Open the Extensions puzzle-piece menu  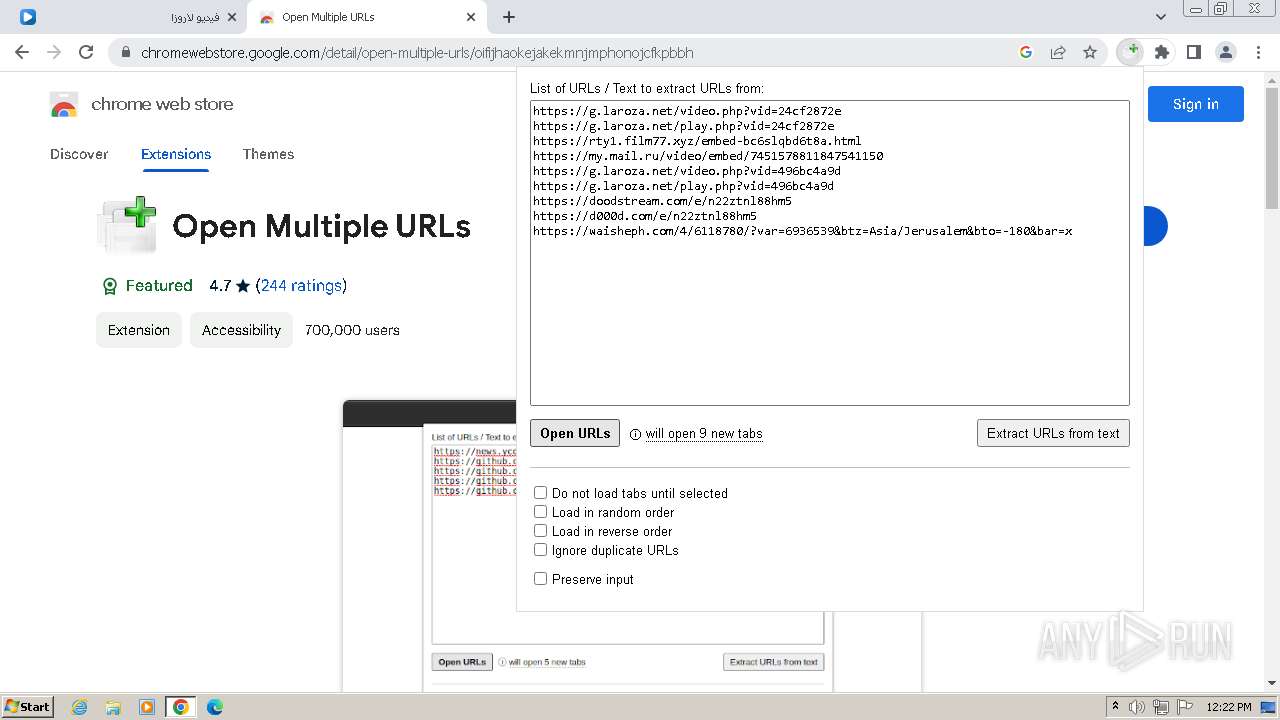pyautogui.click(x=1161, y=52)
